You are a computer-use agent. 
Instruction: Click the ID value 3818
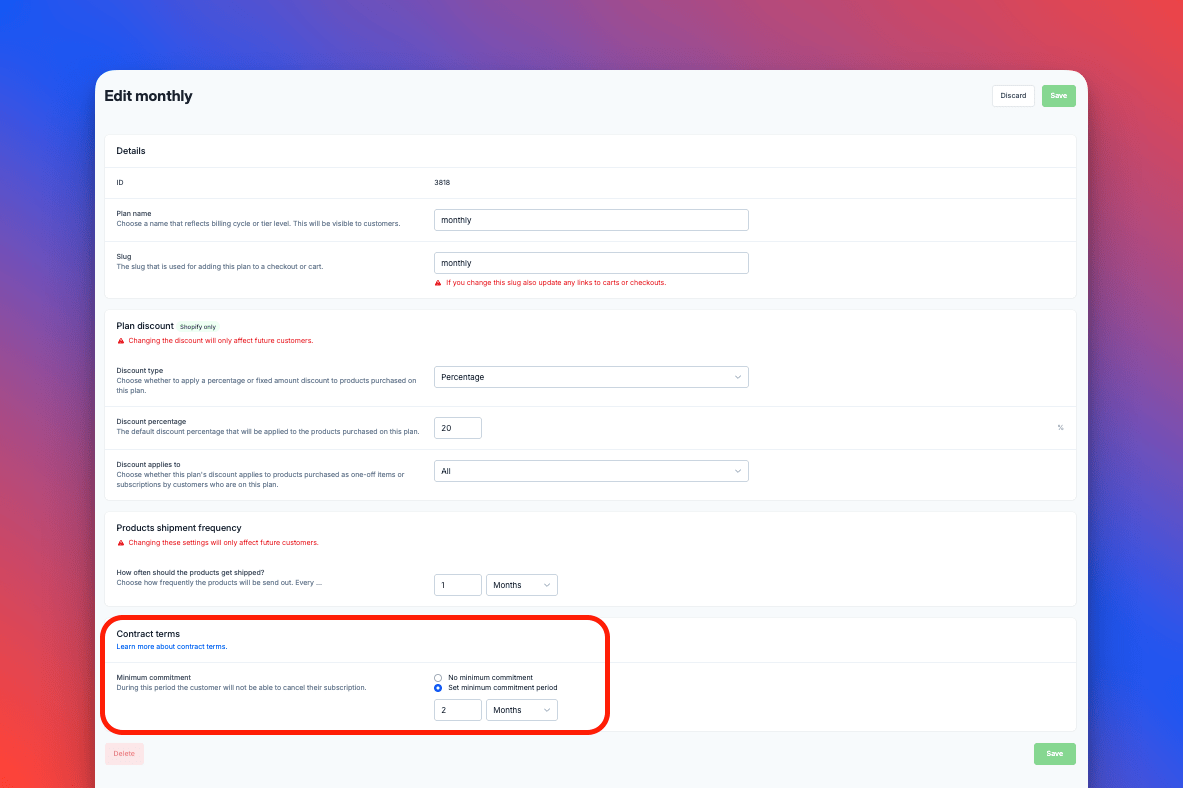tap(442, 183)
